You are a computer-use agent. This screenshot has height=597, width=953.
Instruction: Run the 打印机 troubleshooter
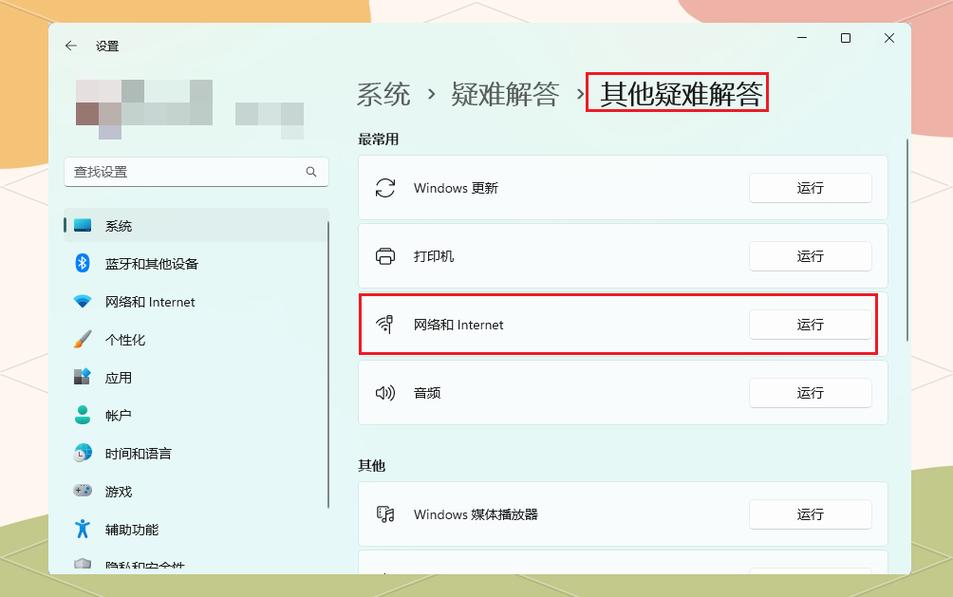pyautogui.click(x=810, y=256)
